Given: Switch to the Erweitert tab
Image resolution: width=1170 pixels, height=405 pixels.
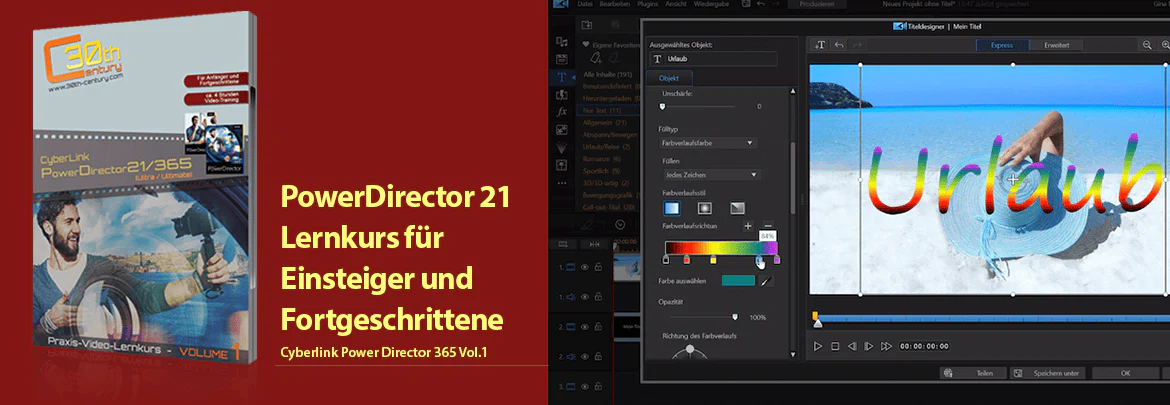Looking at the screenshot, I should click(x=1057, y=45).
